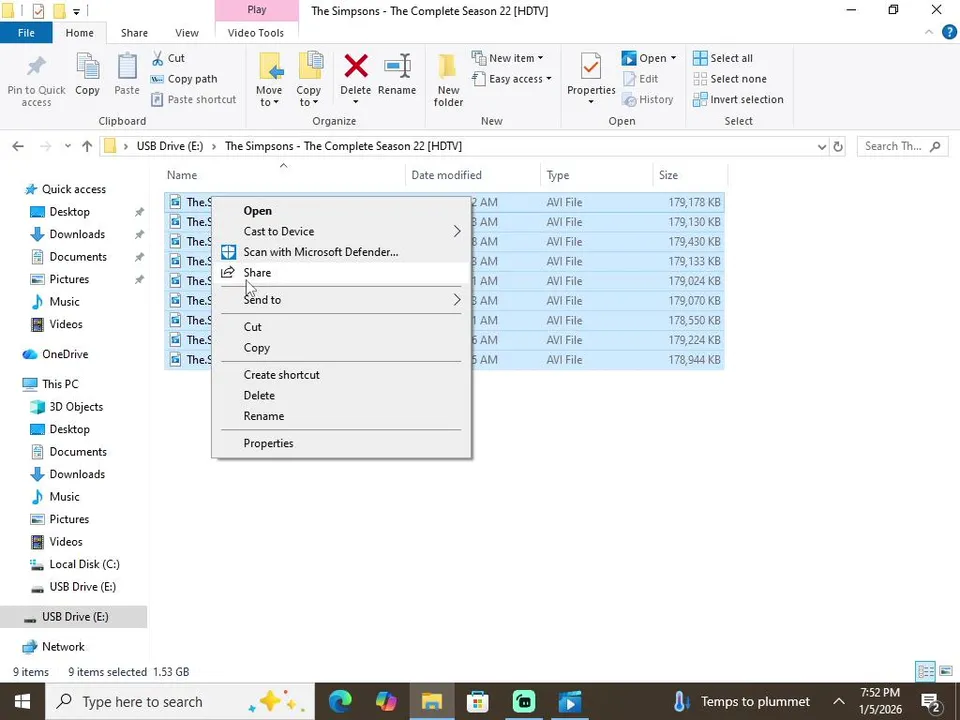
Task: Switch to the View ribbon tab
Action: point(187,33)
